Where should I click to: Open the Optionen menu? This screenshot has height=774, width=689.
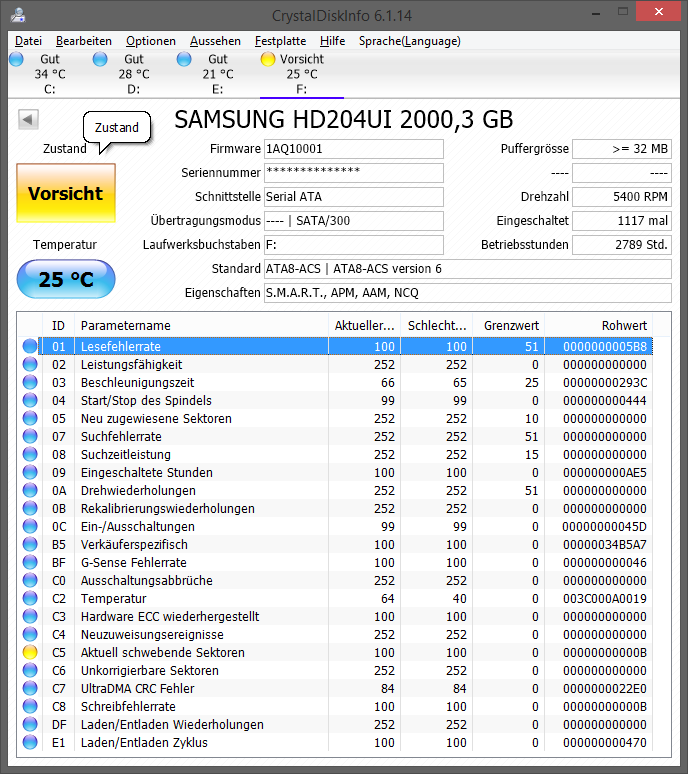point(151,41)
